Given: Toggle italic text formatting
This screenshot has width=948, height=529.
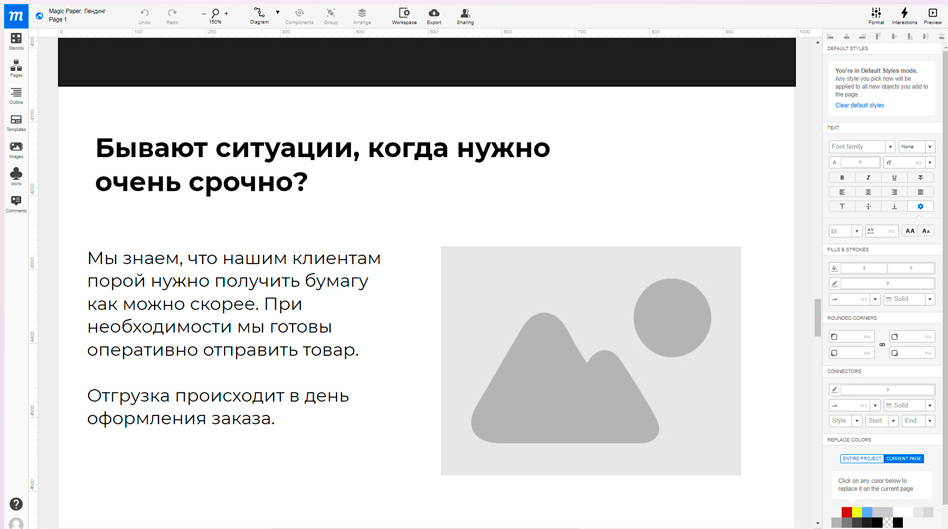Looking at the screenshot, I should (x=868, y=177).
